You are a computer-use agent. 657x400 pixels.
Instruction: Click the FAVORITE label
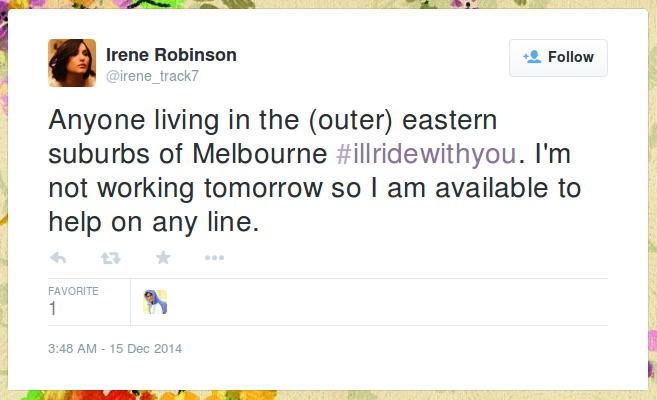coord(73,291)
